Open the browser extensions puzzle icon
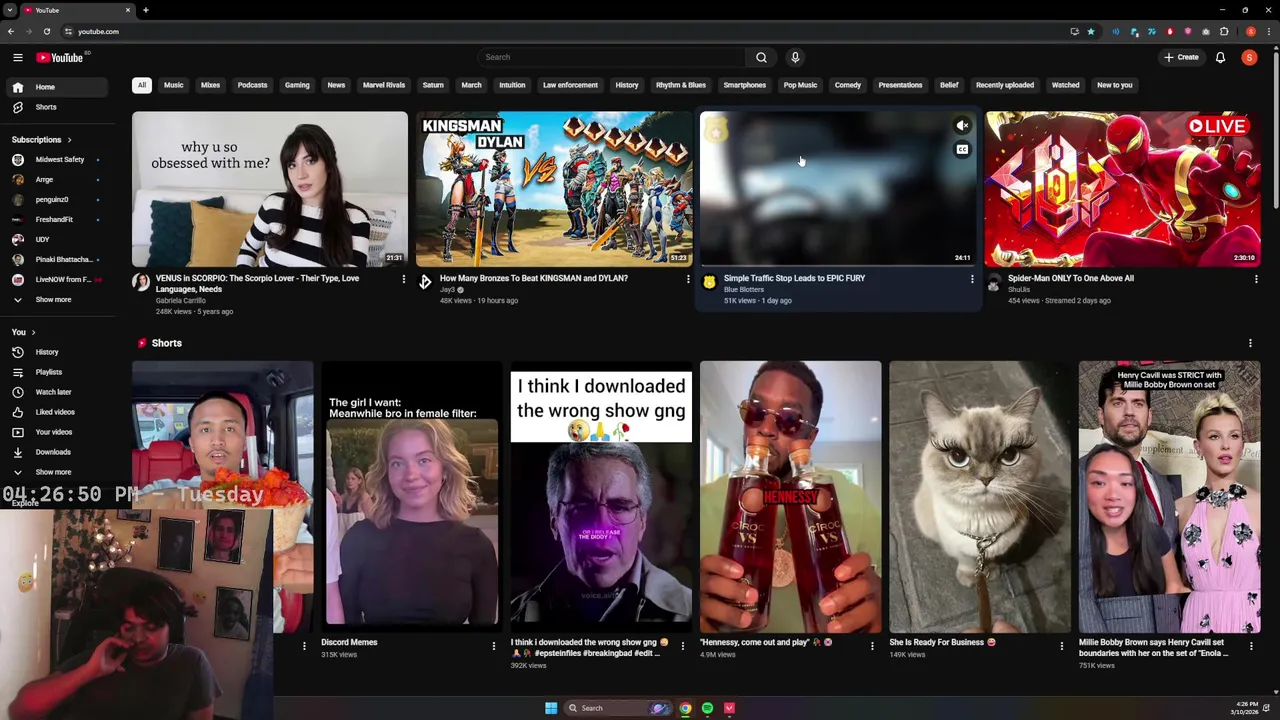 coord(1224,31)
